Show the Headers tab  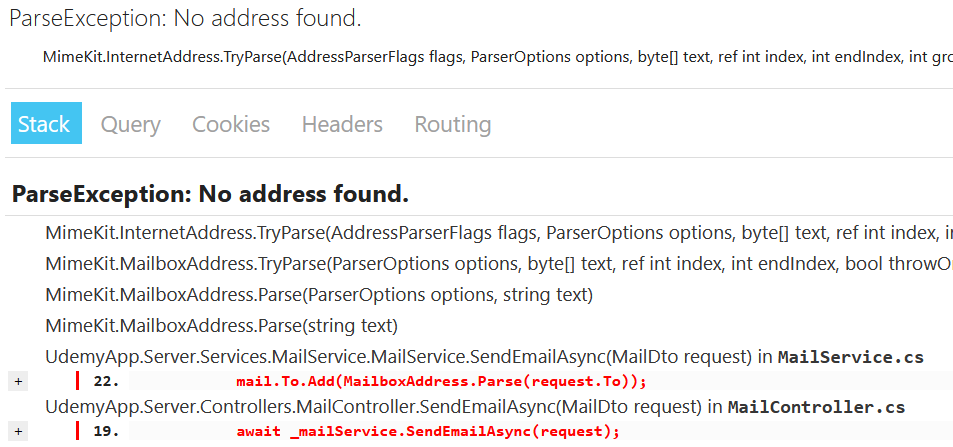342,124
